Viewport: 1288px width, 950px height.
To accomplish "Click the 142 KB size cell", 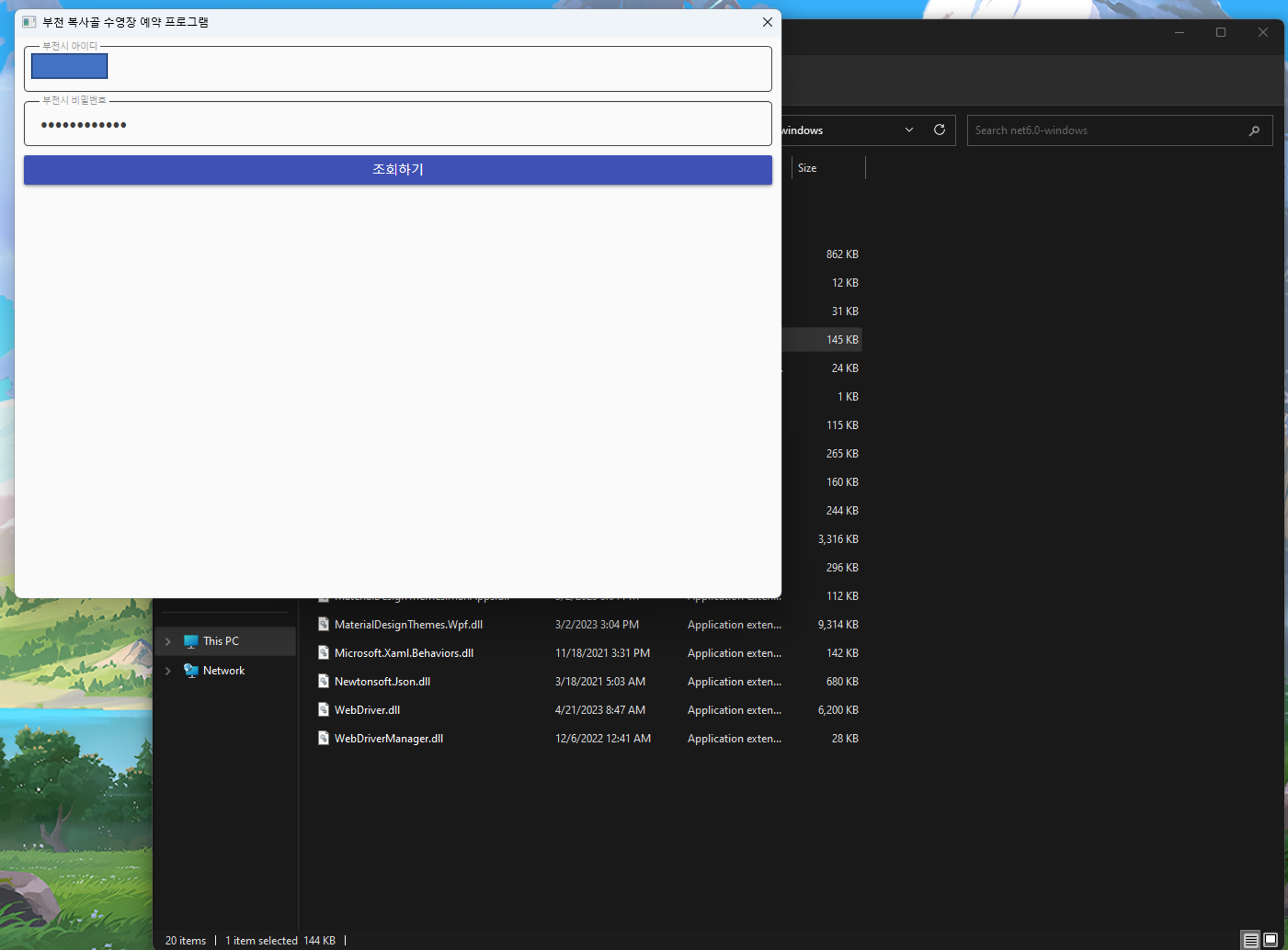I will point(842,653).
